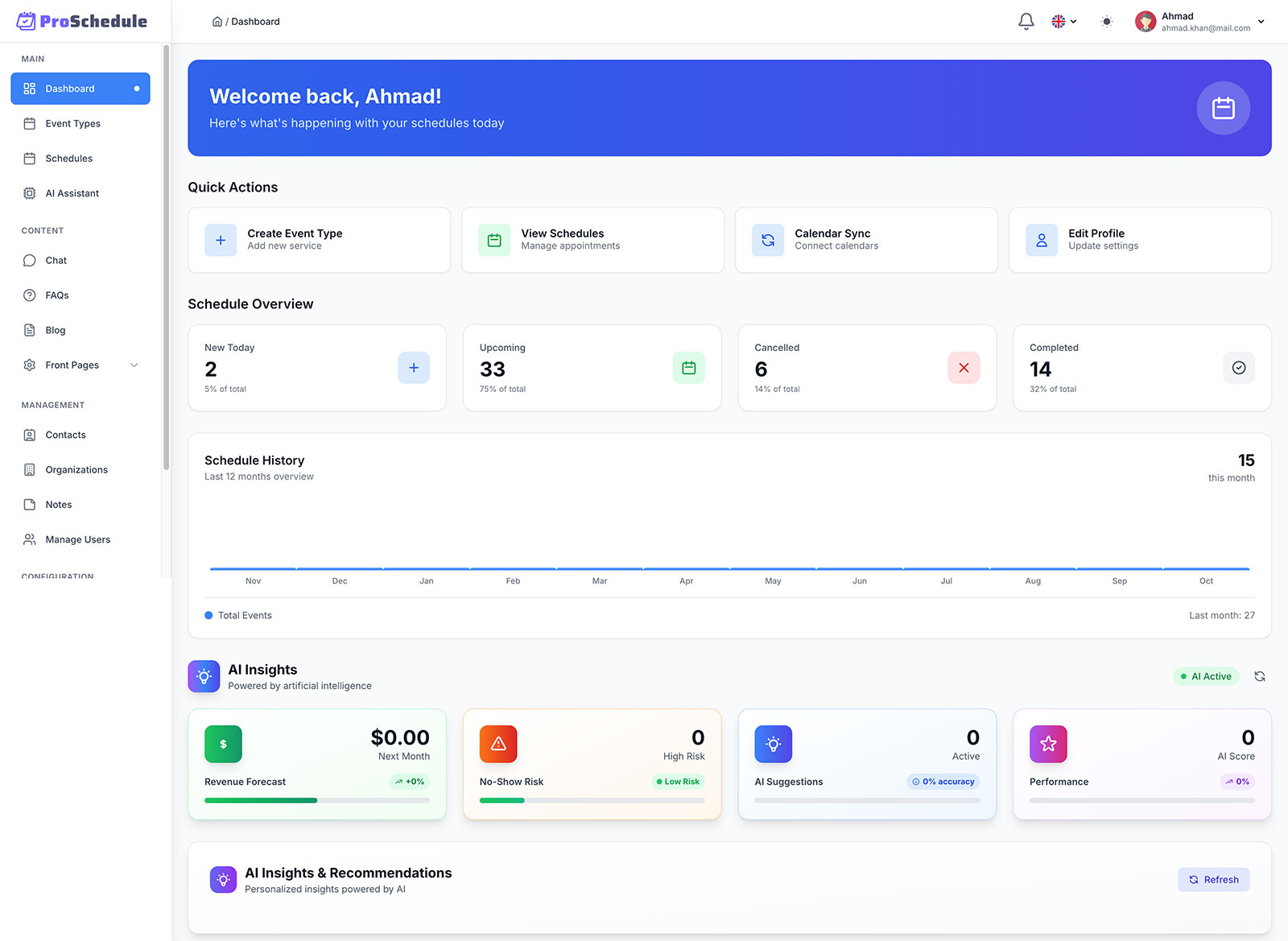This screenshot has height=941, width=1288.
Task: Open Manage Users in sidebar
Action: pos(80,539)
